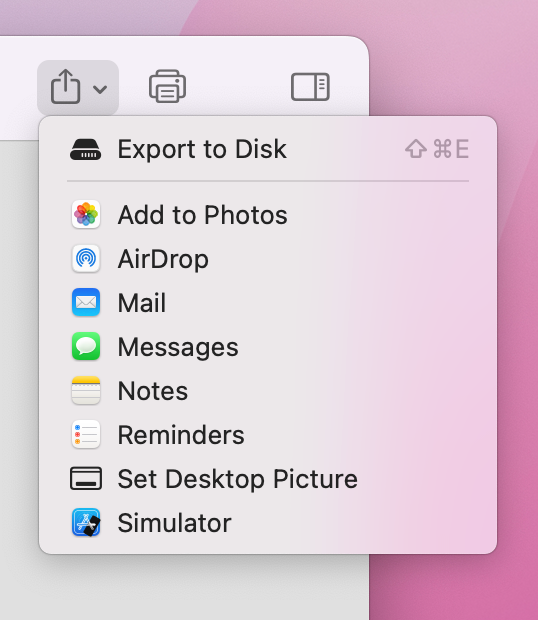This screenshot has width=538, height=620.
Task: Share via Mail
Action: tap(268, 303)
